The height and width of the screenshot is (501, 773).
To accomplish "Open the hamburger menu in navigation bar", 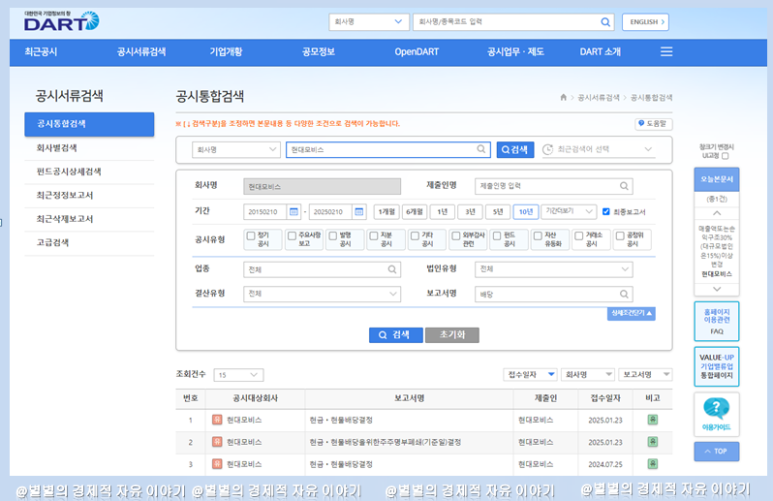I will coord(666,51).
